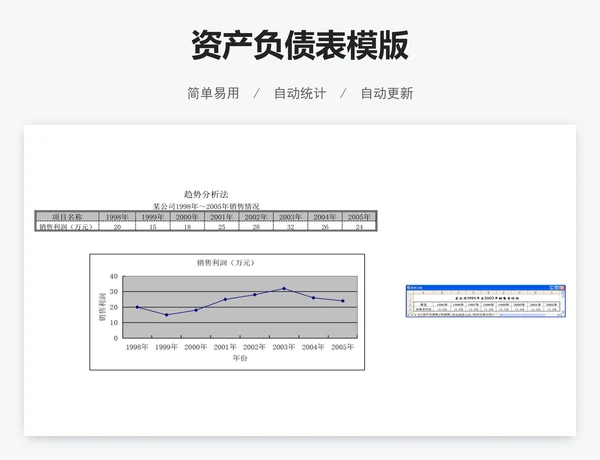Click the x-axis label 2001年 in chart
The width and height of the screenshot is (600, 460).
pyautogui.click(x=225, y=347)
